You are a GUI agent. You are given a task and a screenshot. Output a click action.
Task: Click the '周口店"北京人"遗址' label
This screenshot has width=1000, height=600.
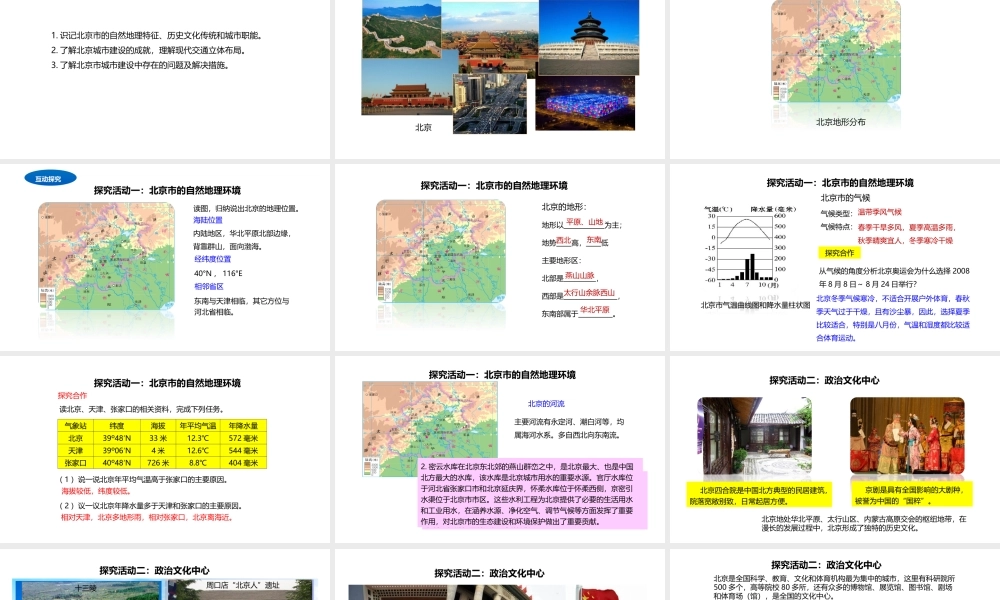(x=242, y=585)
